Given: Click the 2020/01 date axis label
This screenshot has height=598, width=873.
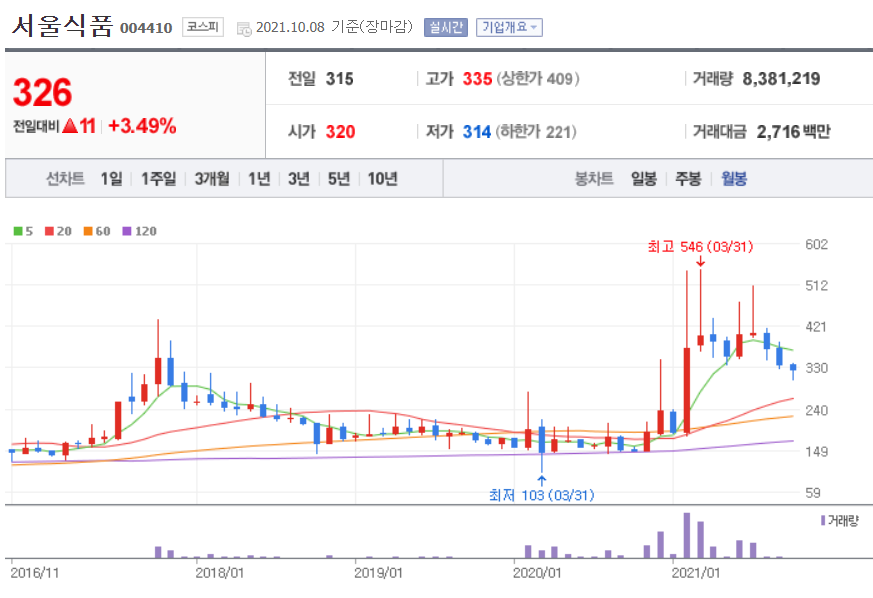Looking at the screenshot, I should [x=537, y=572].
